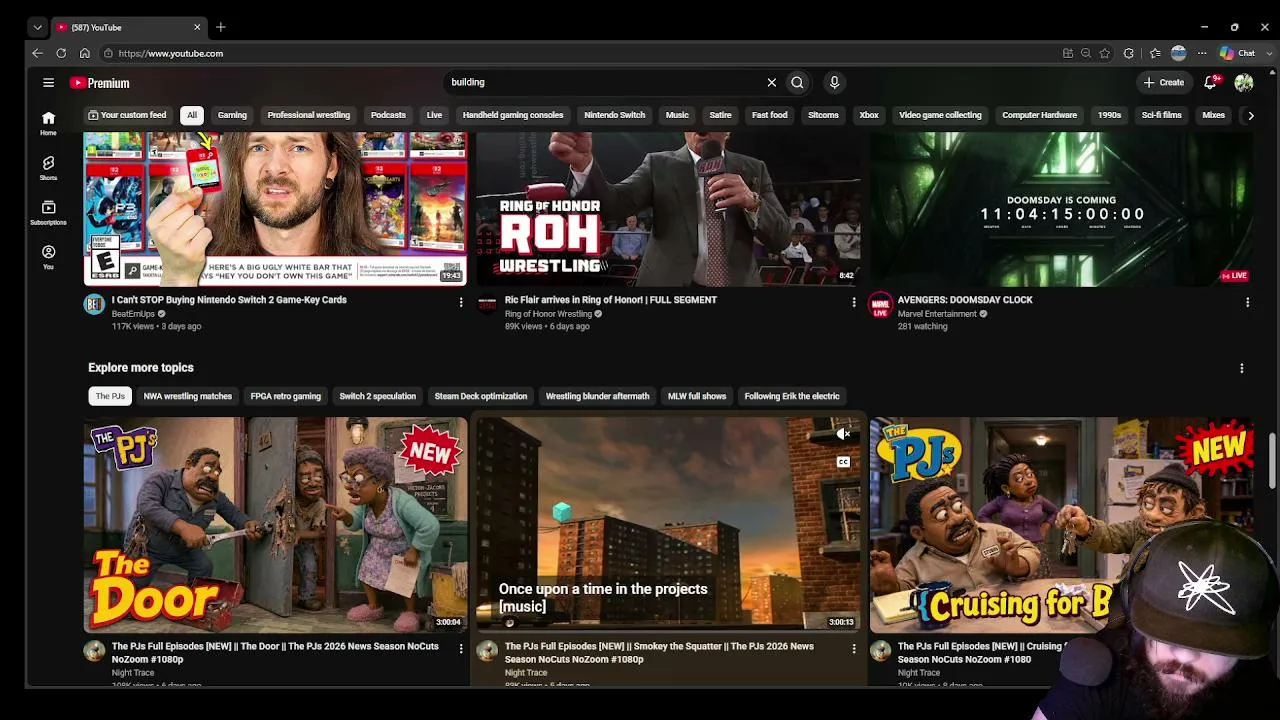The width and height of the screenshot is (1280, 720).
Task: Add this page to favorites
Action: pos(1105,53)
